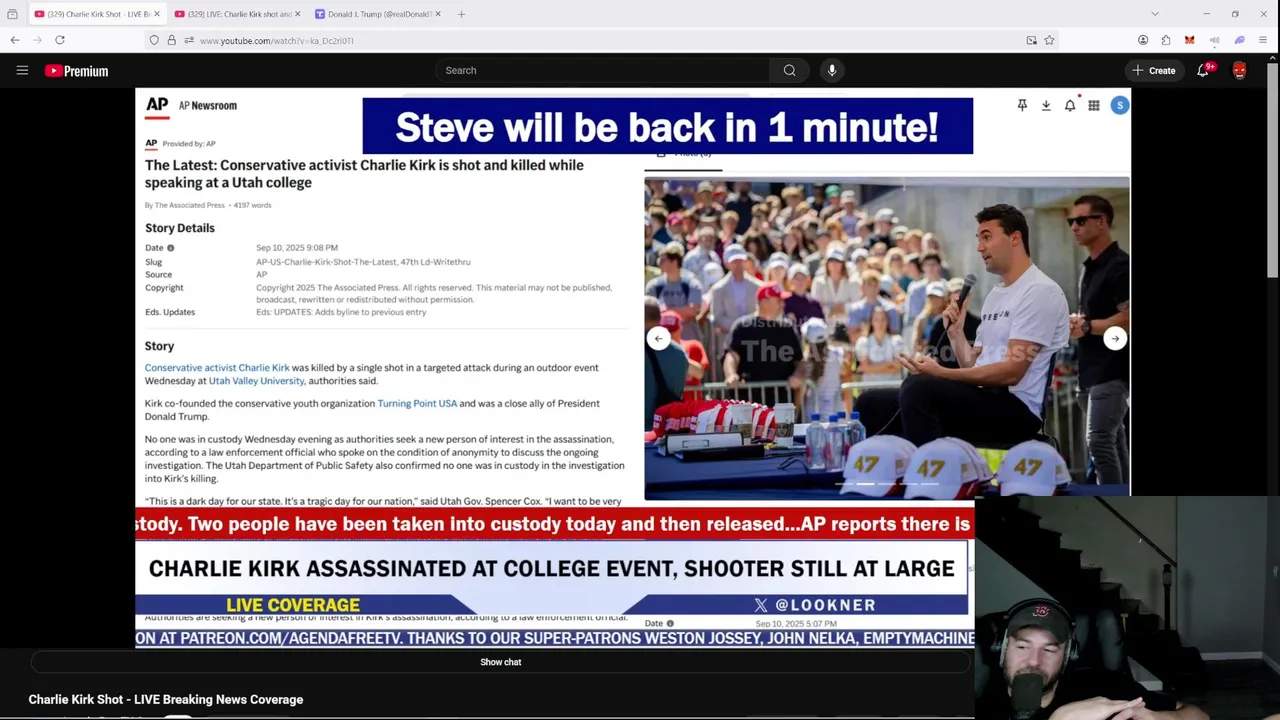
Task: Click the Charlie Kirk event photo
Action: point(887,338)
